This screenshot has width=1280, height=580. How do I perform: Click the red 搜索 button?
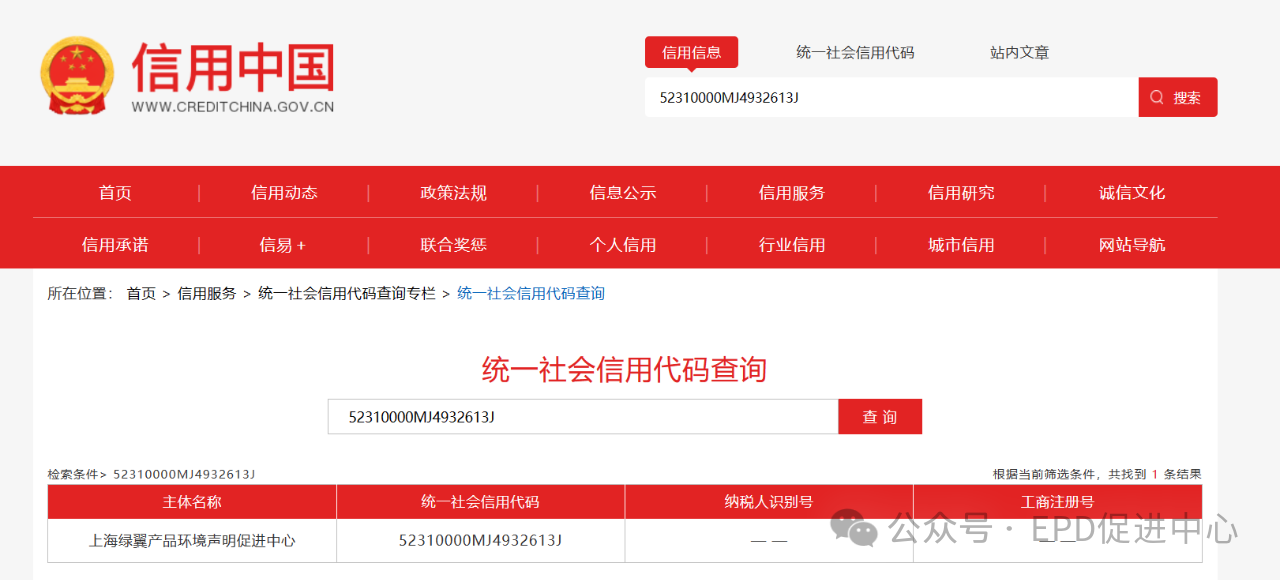[x=1178, y=97]
